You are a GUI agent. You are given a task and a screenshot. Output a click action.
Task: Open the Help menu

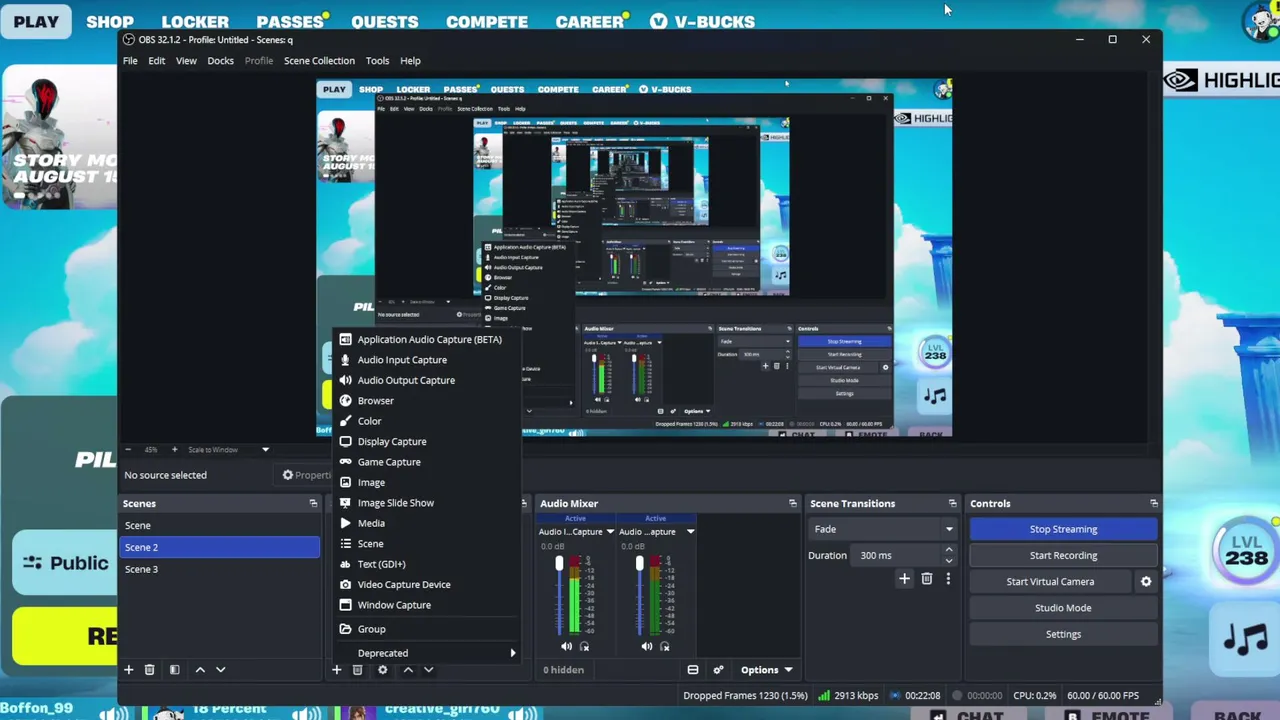pyautogui.click(x=410, y=61)
